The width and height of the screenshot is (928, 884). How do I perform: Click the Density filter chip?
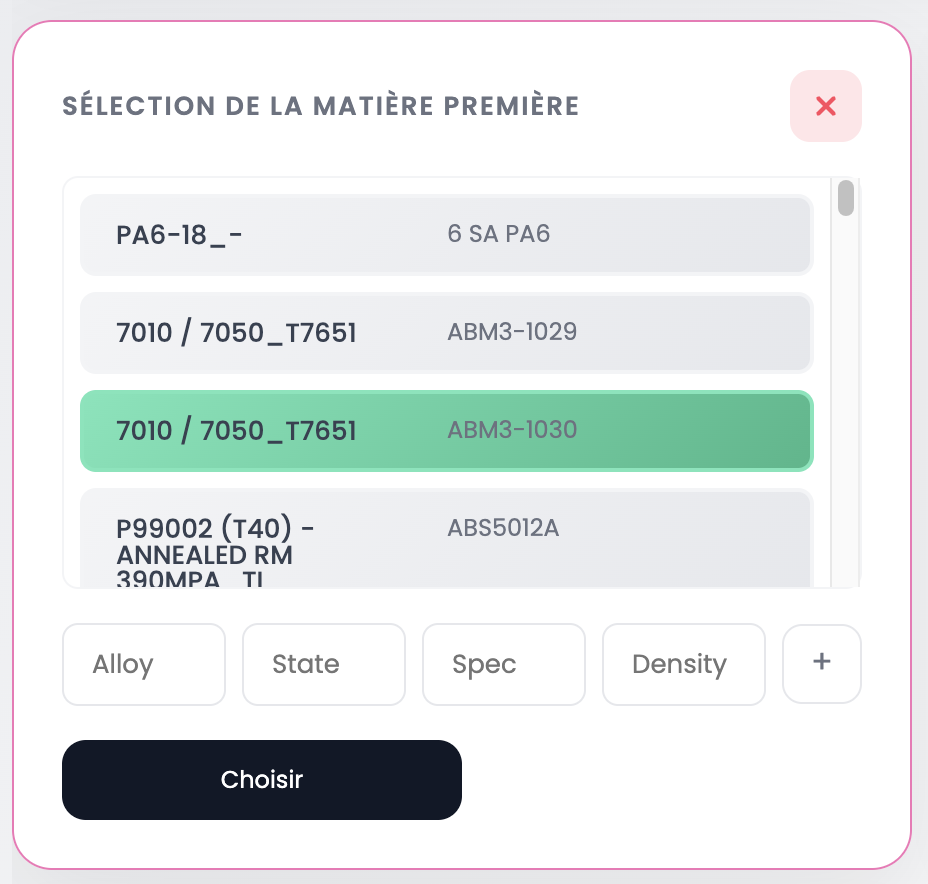point(683,664)
